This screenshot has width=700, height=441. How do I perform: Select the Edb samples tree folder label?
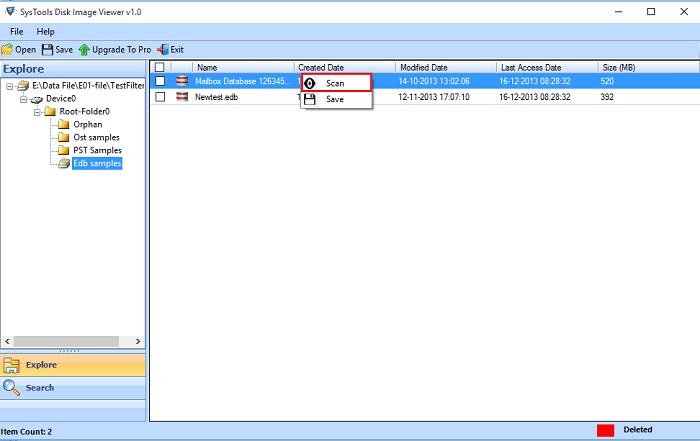tap(97, 163)
